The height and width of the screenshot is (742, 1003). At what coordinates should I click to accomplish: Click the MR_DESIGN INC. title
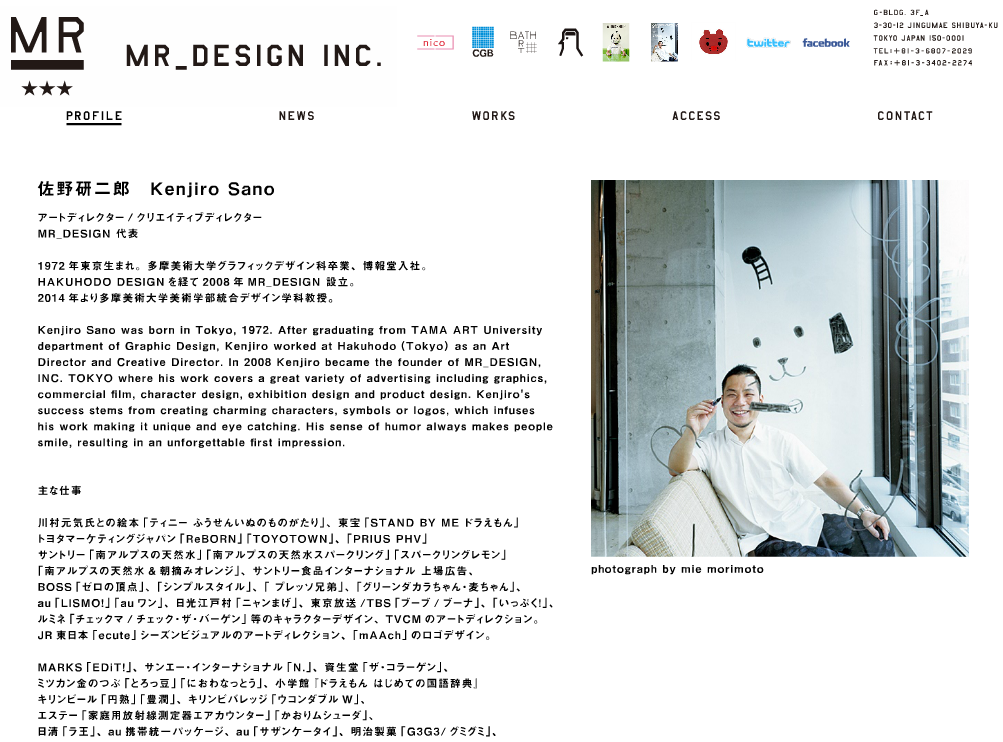(254, 56)
